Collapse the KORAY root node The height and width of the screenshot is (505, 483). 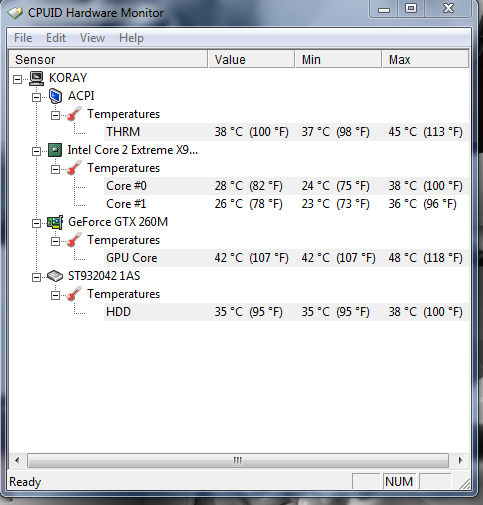click(x=17, y=79)
